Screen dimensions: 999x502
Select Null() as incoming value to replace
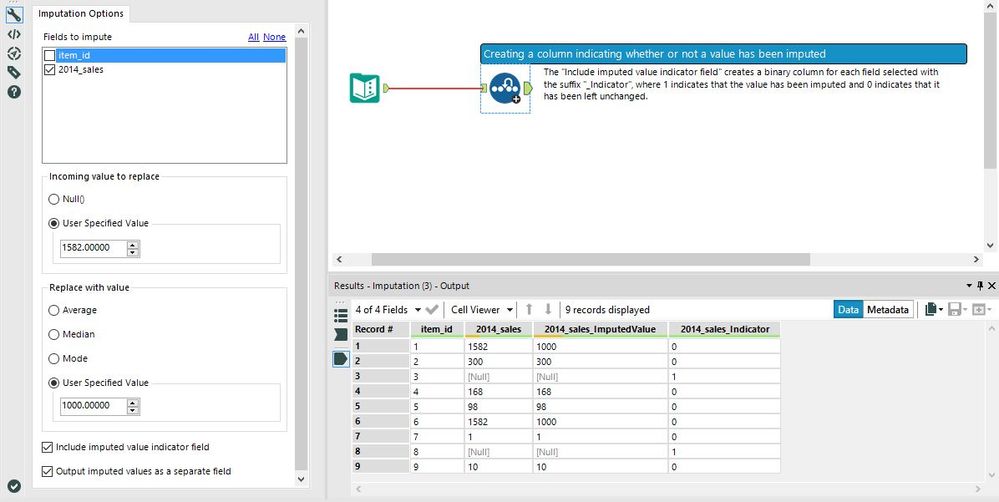54,199
